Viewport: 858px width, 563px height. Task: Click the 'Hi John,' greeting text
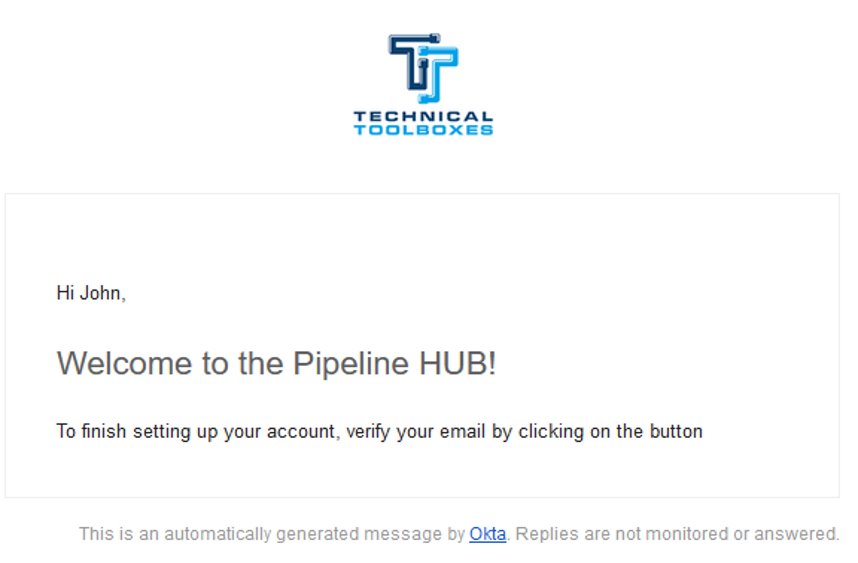(91, 293)
